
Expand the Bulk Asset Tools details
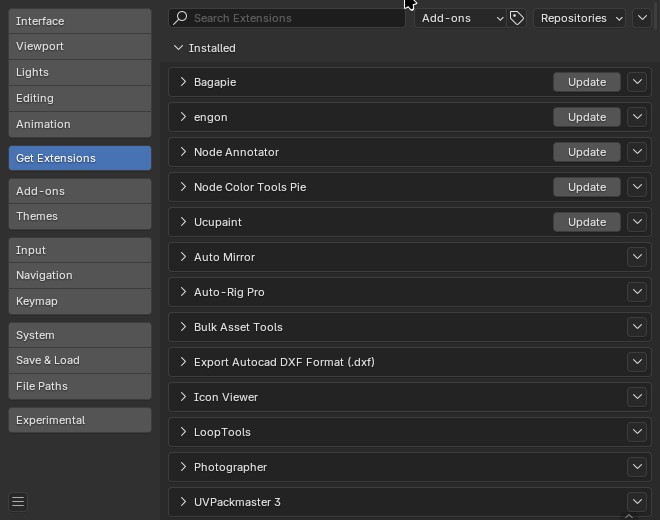pos(183,326)
